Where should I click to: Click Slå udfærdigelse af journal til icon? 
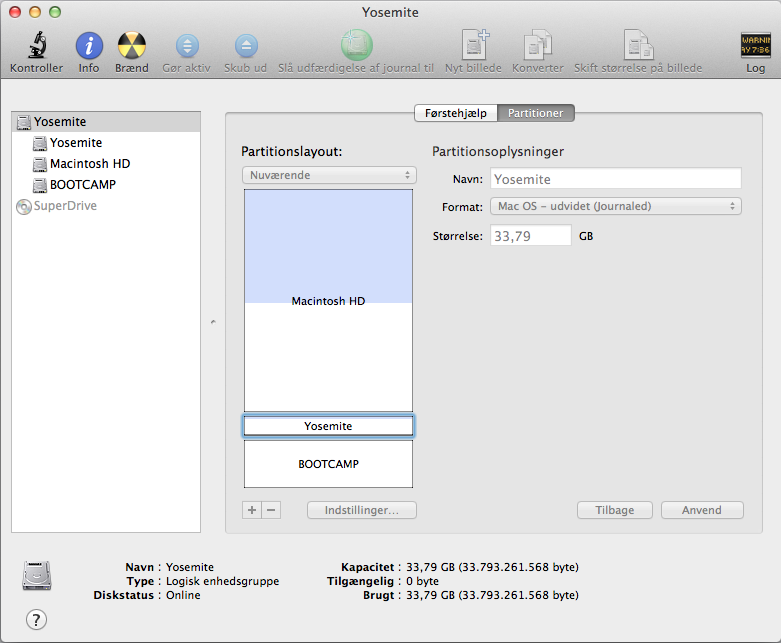tap(357, 45)
